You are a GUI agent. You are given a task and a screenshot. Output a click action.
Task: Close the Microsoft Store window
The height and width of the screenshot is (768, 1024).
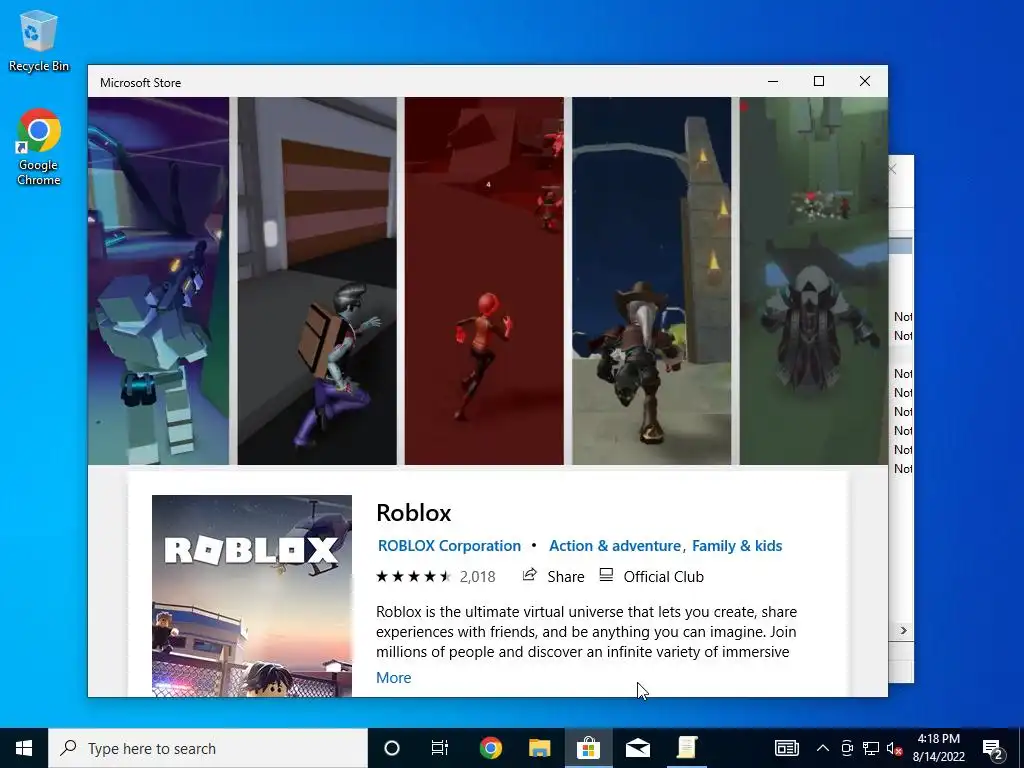[865, 81]
